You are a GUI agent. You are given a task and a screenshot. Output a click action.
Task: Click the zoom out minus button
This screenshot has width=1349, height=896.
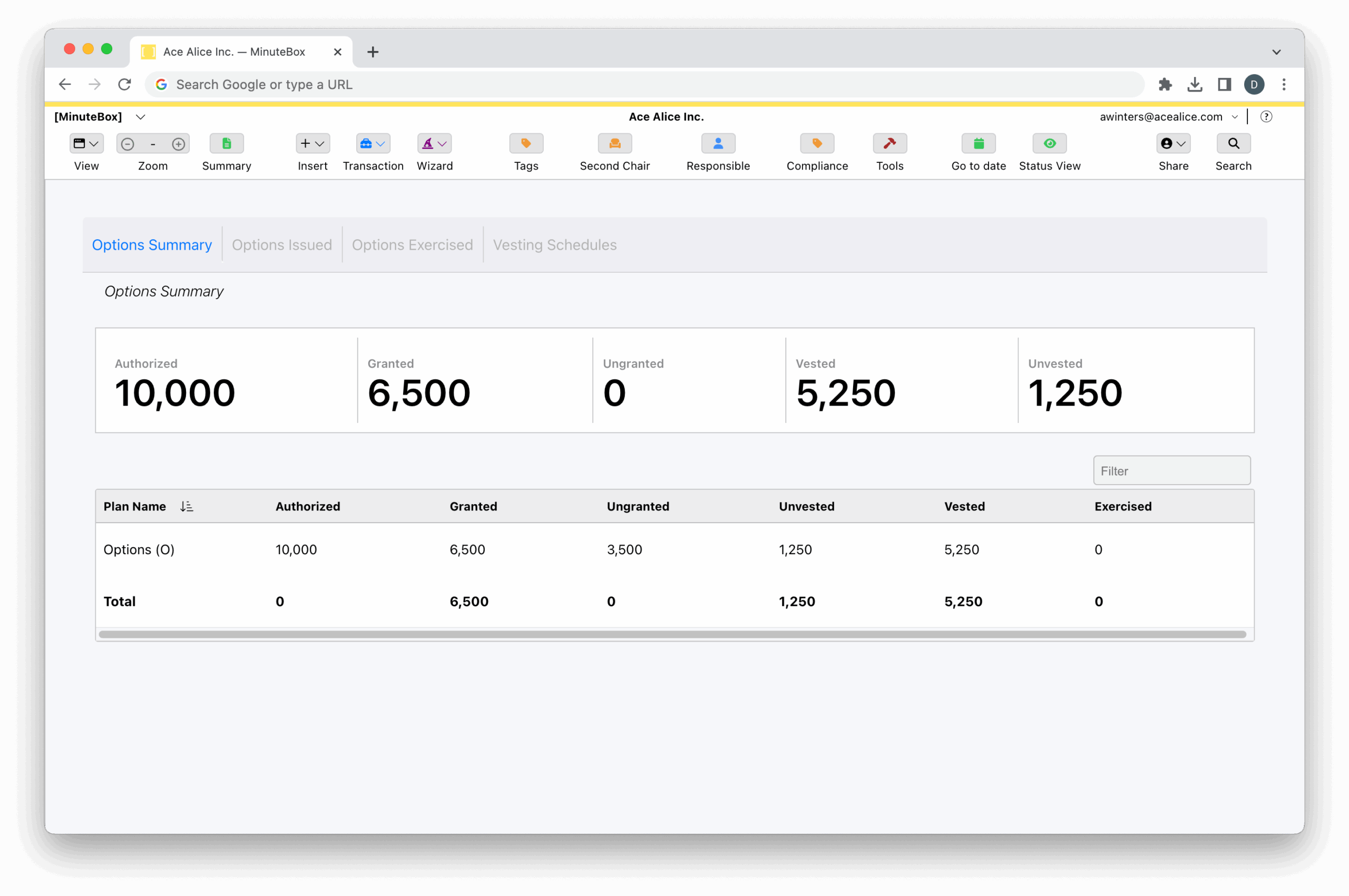coord(128,144)
